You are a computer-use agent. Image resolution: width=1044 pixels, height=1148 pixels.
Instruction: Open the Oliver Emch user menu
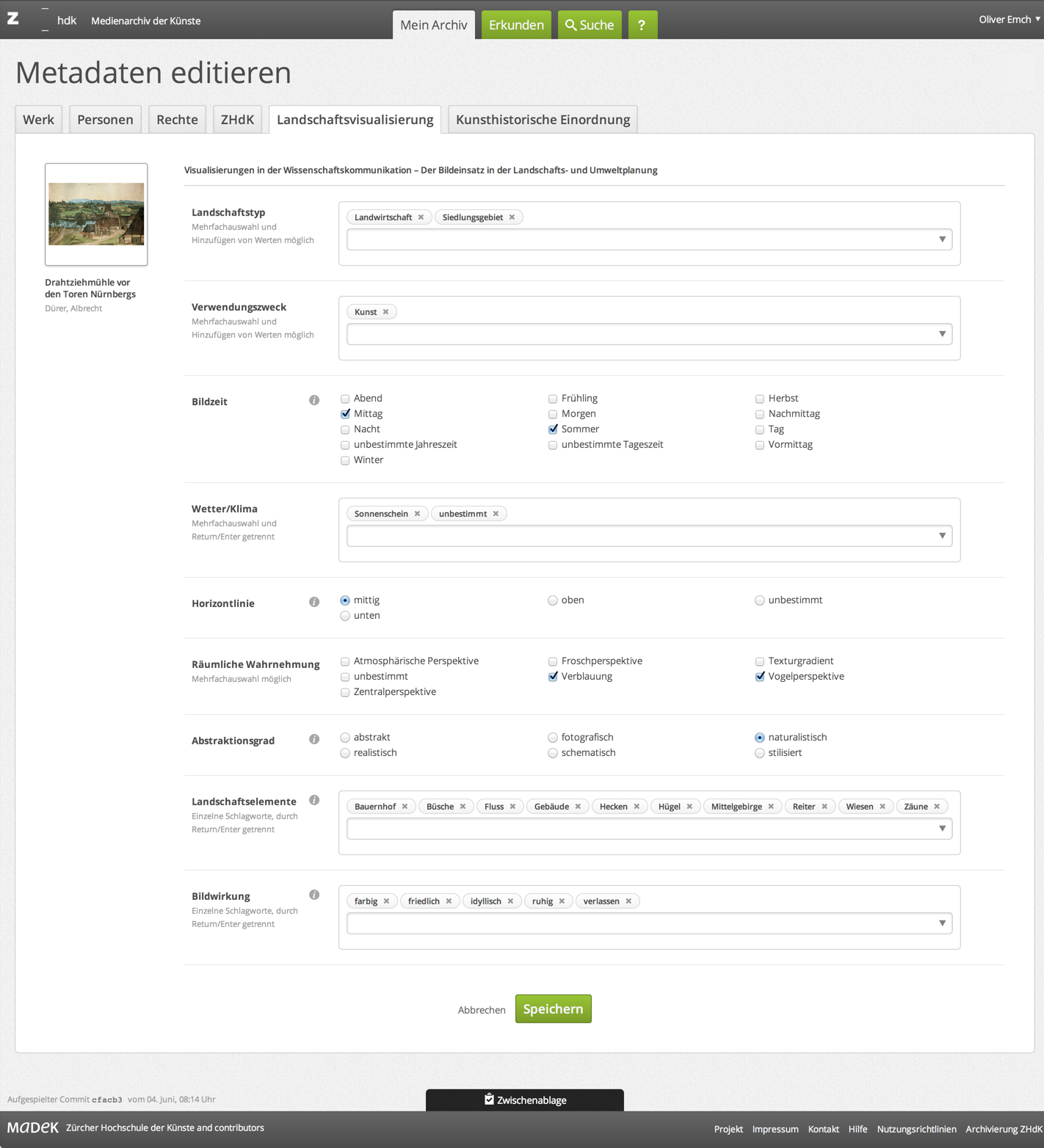1009,20
